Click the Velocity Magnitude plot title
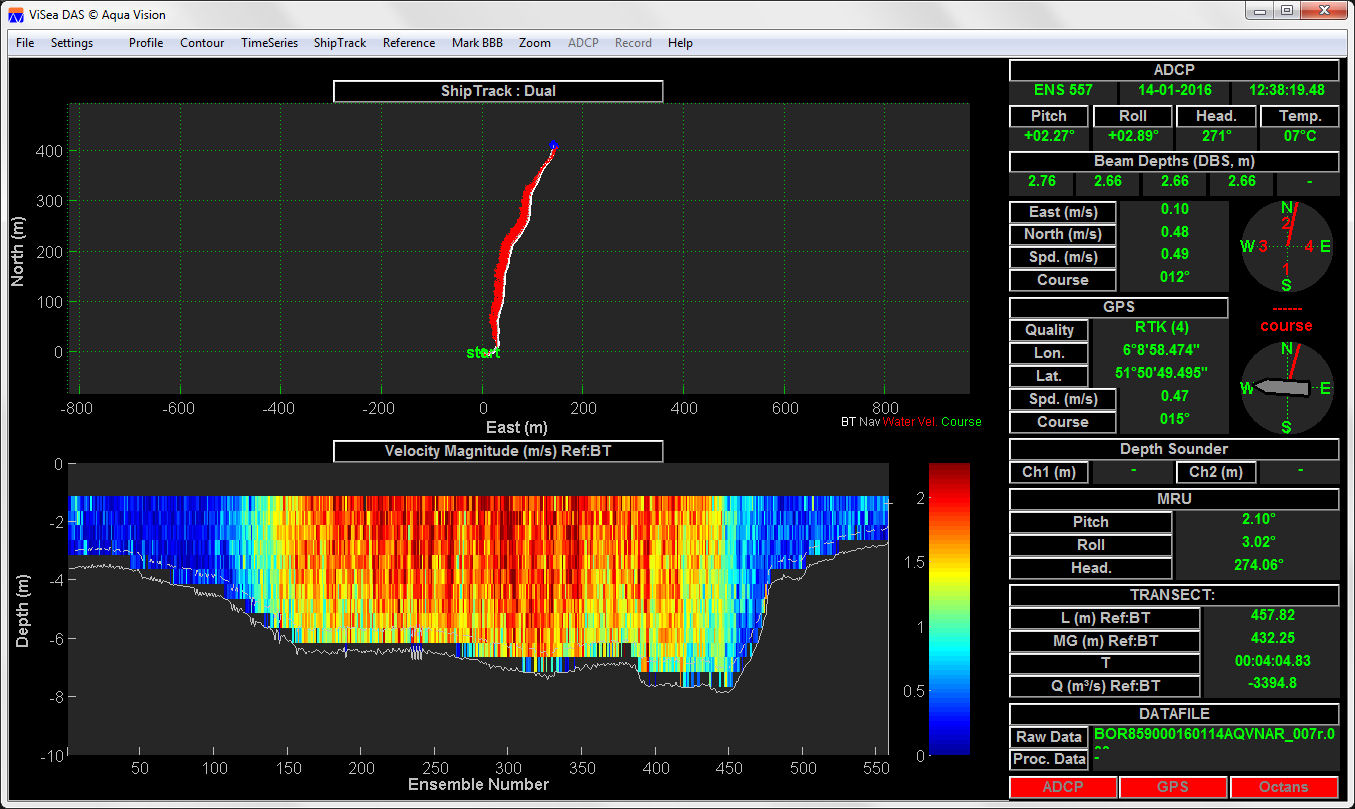The image size is (1355, 809). pyautogui.click(x=498, y=451)
